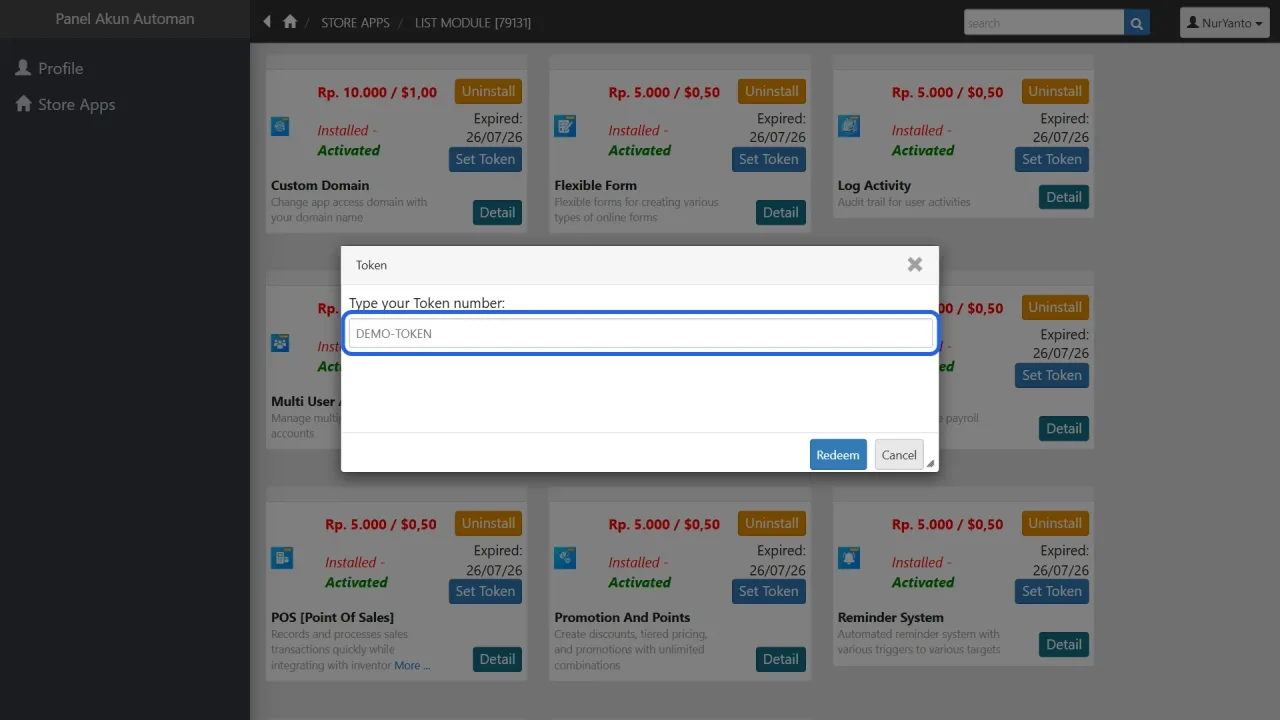Viewport: 1280px width, 720px height.
Task: Set Token on the payroll module card
Action: tap(1052, 375)
